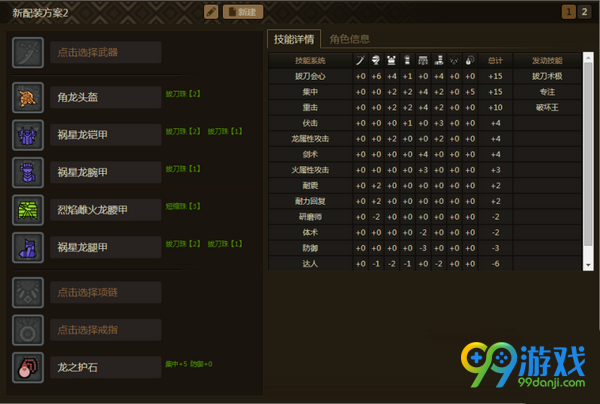This screenshot has height=404, width=600.
Task: Click the 祸星龙铠甲 chest armor icon
Action: click(28, 135)
